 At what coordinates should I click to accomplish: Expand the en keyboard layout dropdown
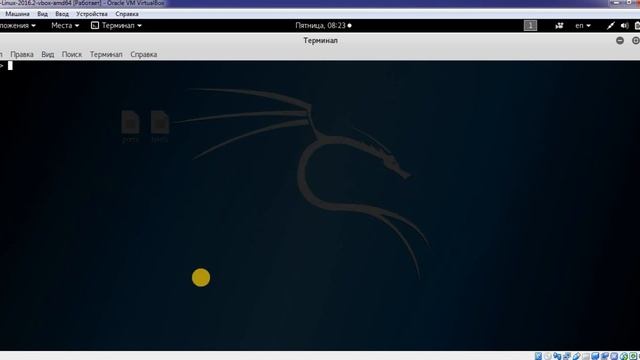[x=583, y=25]
